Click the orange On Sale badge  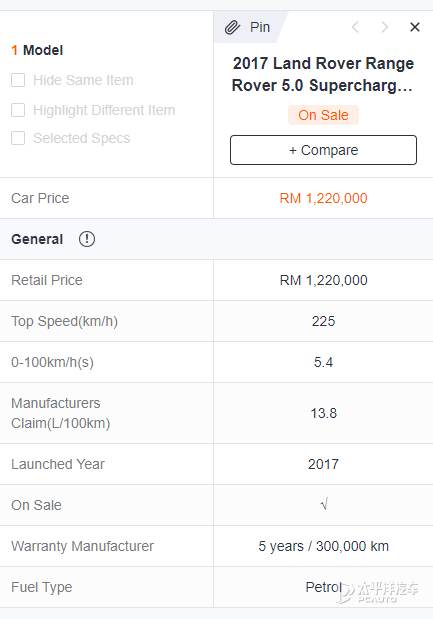click(323, 115)
